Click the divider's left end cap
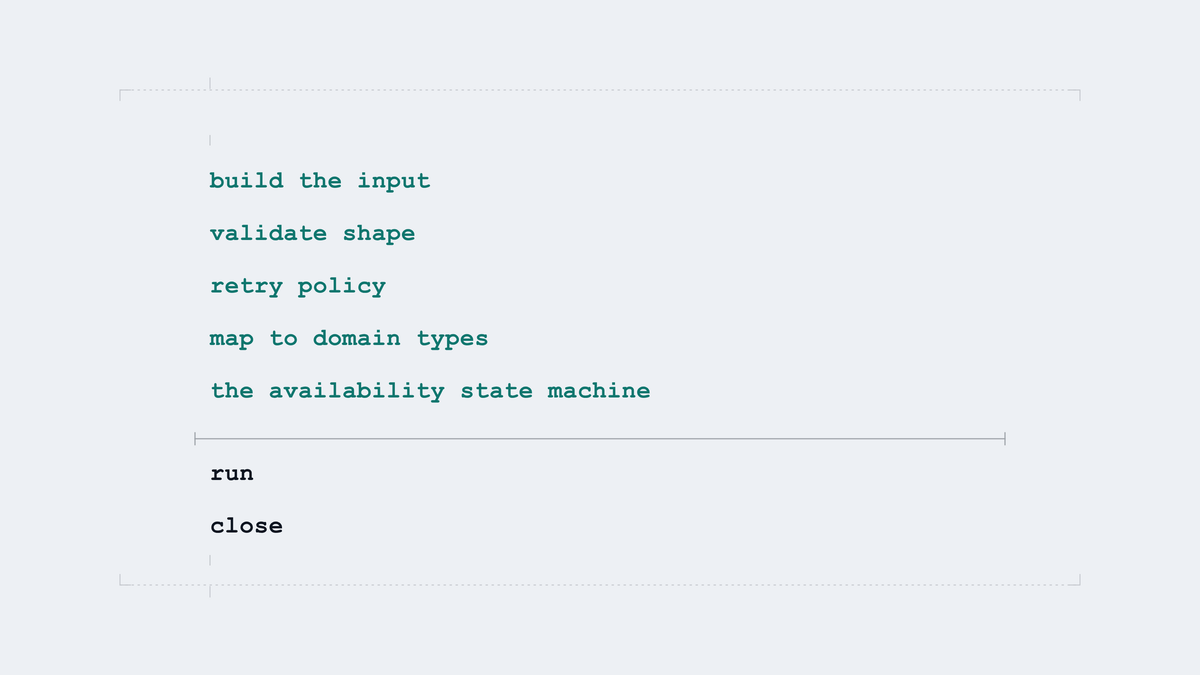 click(x=195, y=439)
